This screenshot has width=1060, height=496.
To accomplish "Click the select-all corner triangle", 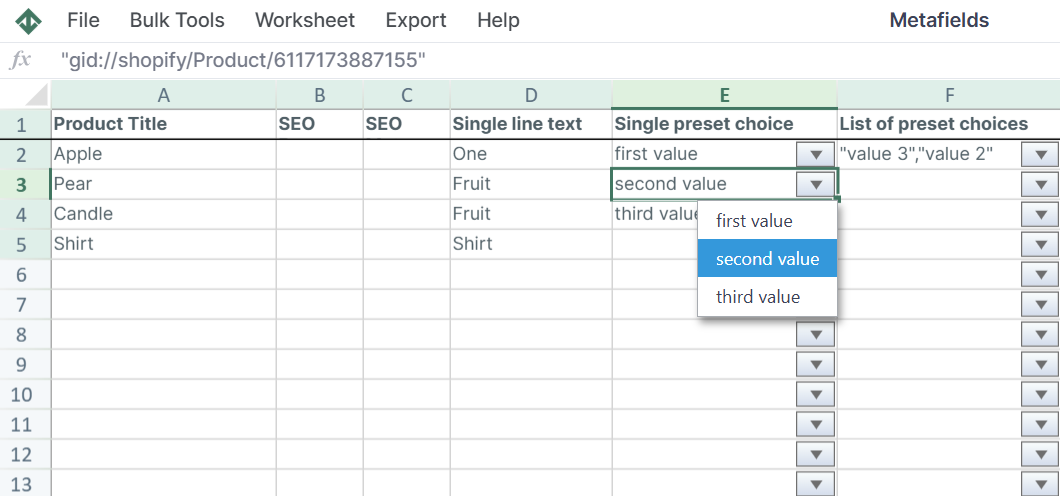I will pyautogui.click(x=37, y=96).
